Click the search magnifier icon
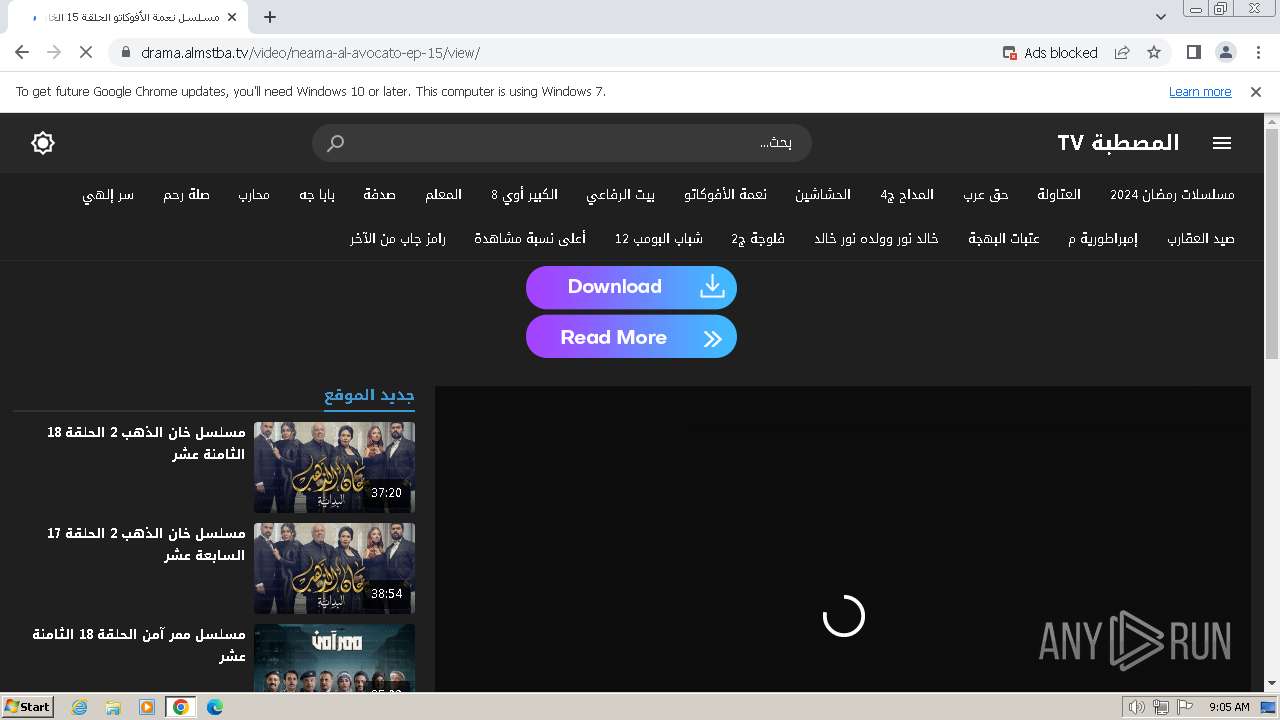Image resolution: width=1280 pixels, height=720 pixels. coord(336,143)
